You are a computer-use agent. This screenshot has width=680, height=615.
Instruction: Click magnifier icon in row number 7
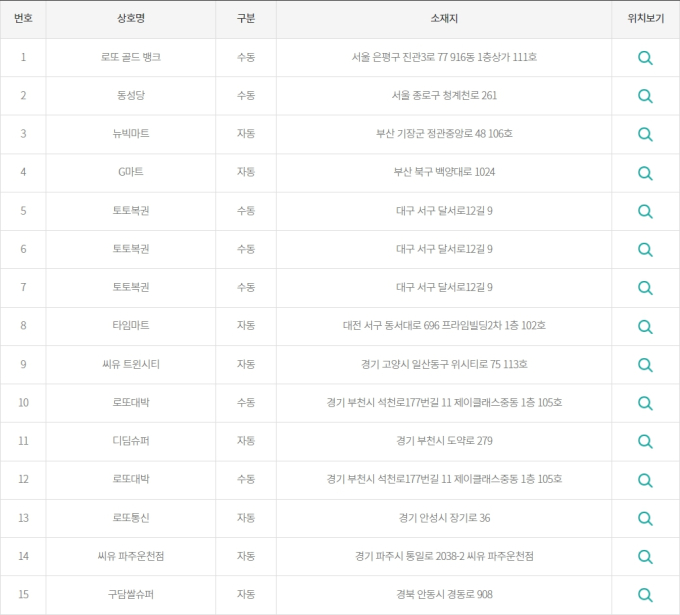[645, 288]
